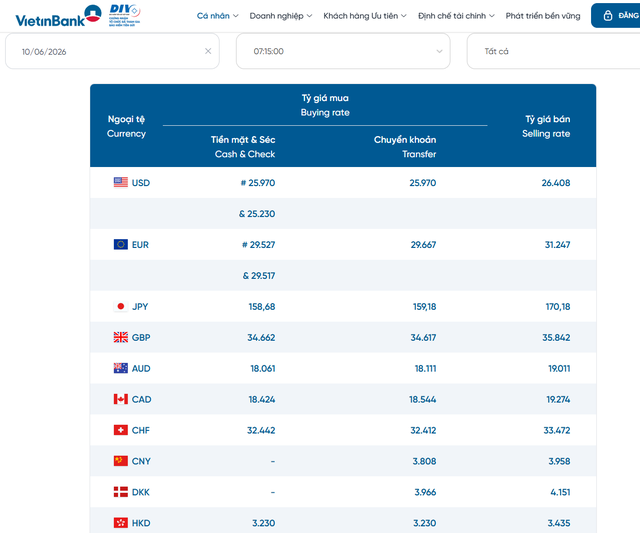Click EUR transfer rate 29.667

click(423, 245)
